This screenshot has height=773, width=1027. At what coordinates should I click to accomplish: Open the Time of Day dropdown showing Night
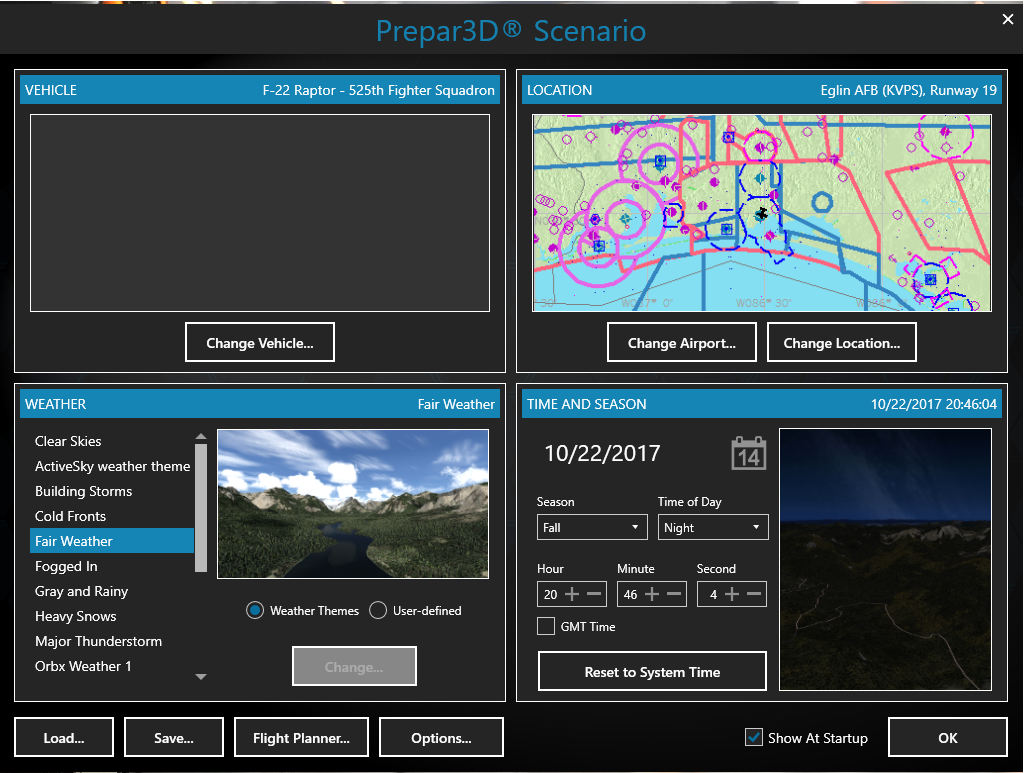[712, 527]
